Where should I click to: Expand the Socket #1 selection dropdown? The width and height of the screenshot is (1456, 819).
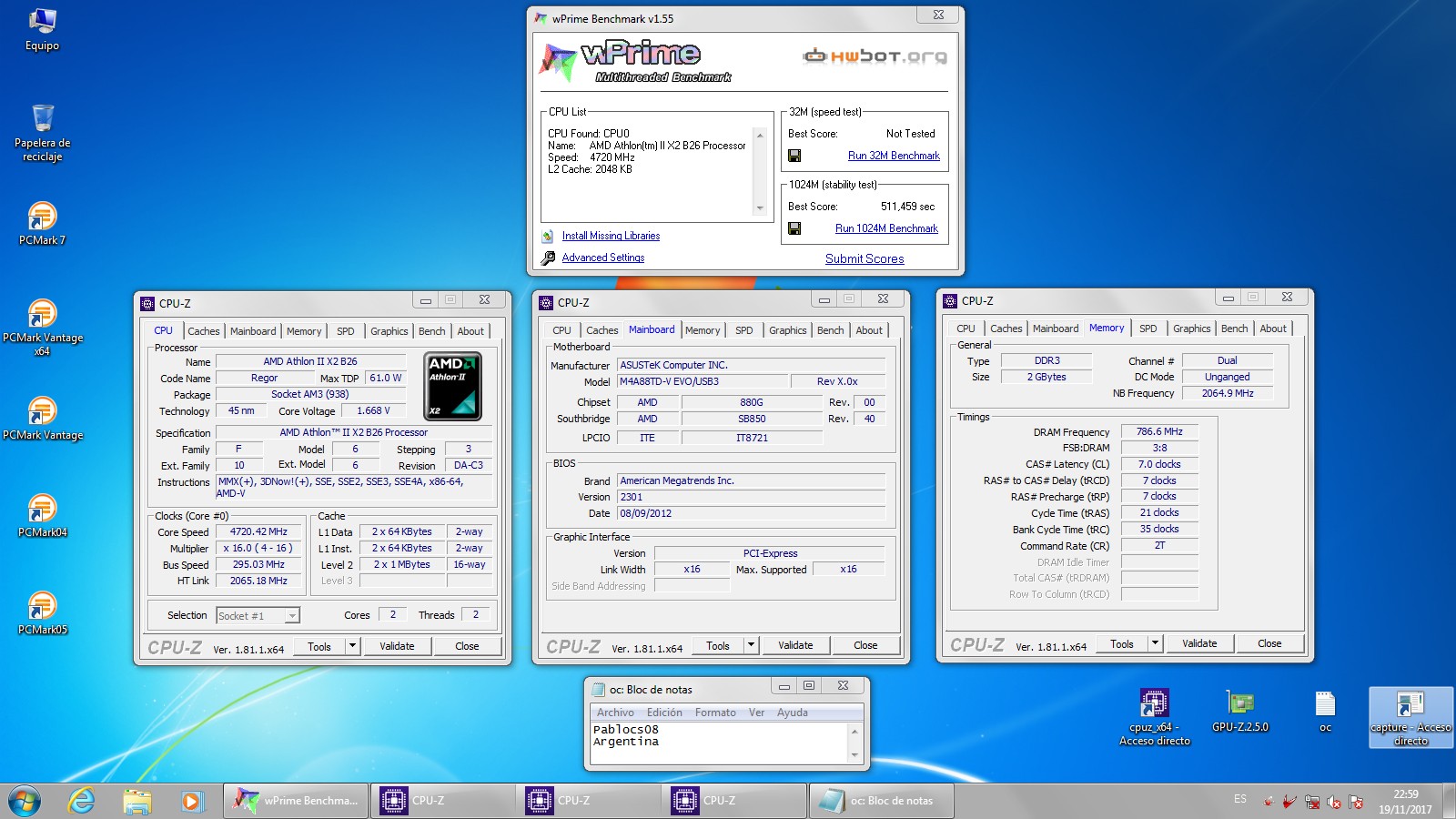292,616
